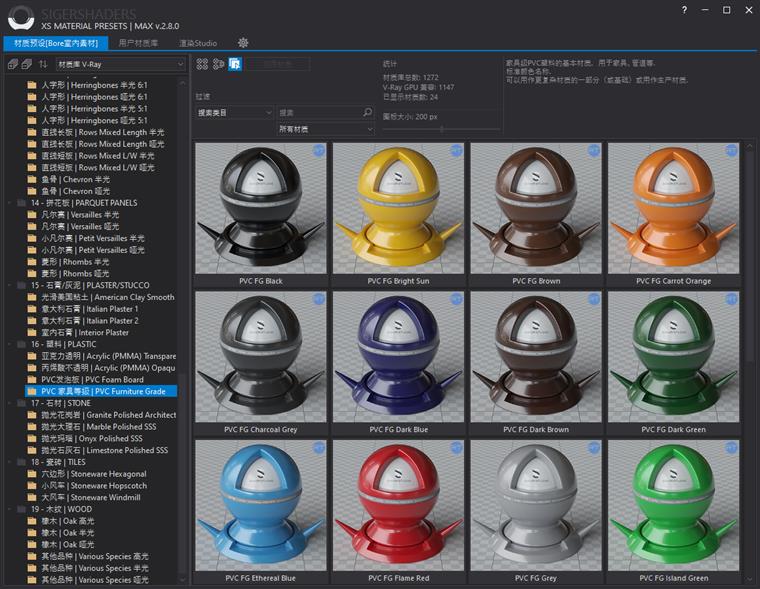This screenshot has height=589, width=760.
Task: Click the blue badge on PVC FG Ethereal Blue
Action: (x=319, y=448)
